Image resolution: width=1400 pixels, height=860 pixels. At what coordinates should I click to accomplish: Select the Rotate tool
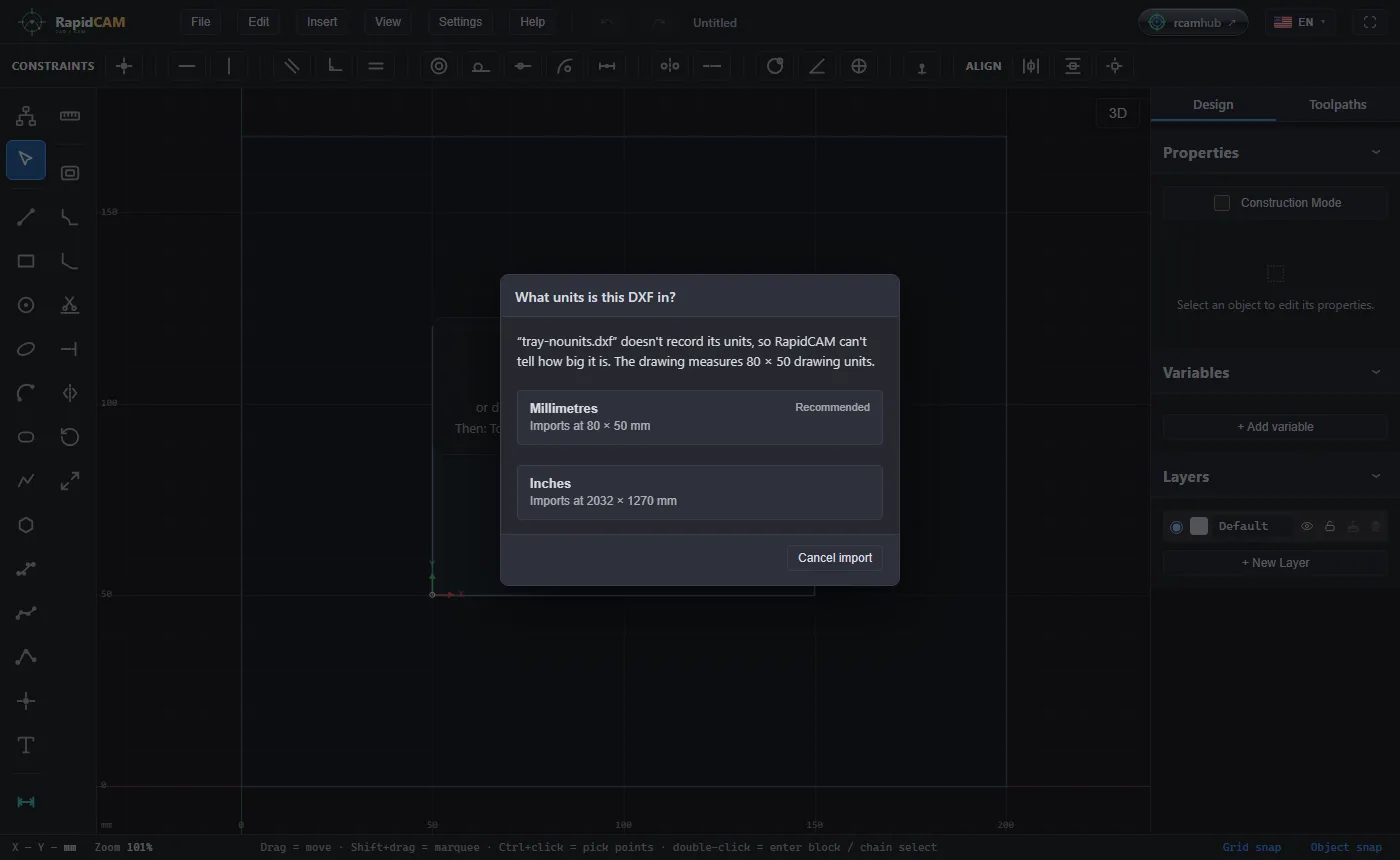tap(70, 437)
